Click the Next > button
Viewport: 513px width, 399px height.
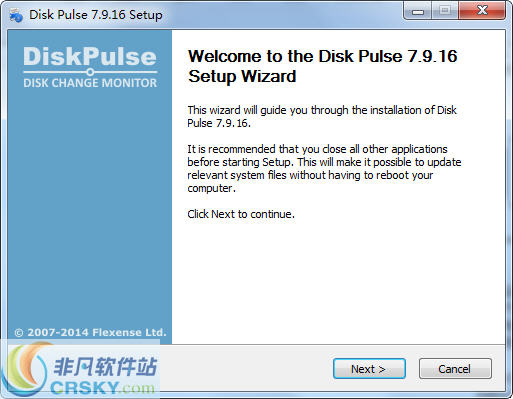click(369, 369)
